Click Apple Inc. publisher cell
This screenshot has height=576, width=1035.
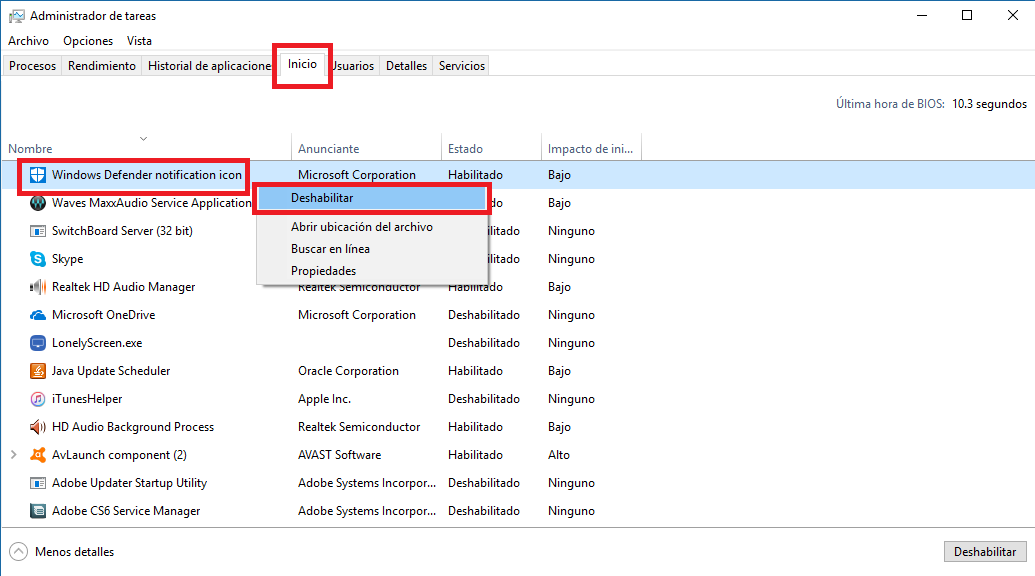point(324,399)
